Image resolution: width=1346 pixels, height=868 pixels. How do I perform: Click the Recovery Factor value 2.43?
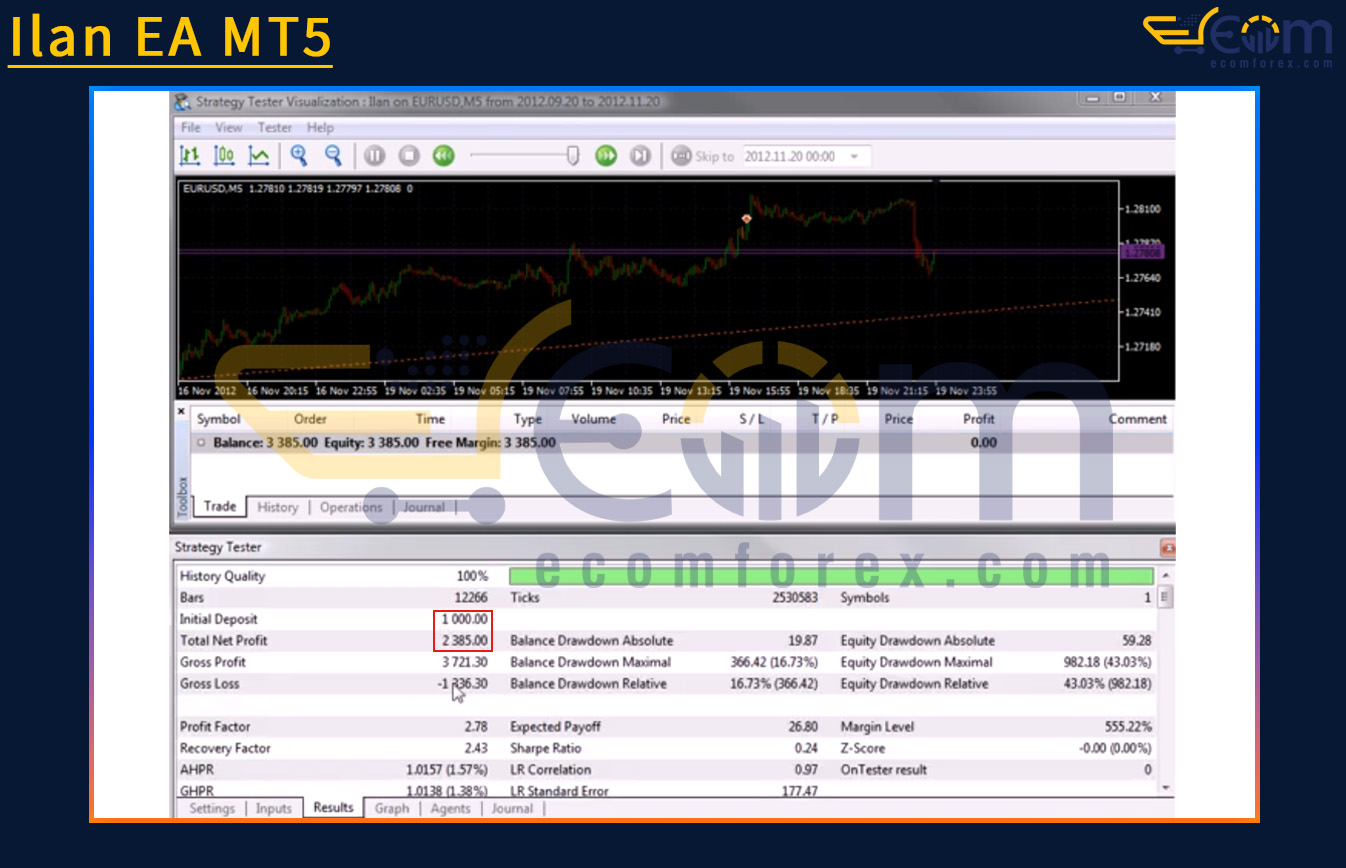[x=476, y=748]
